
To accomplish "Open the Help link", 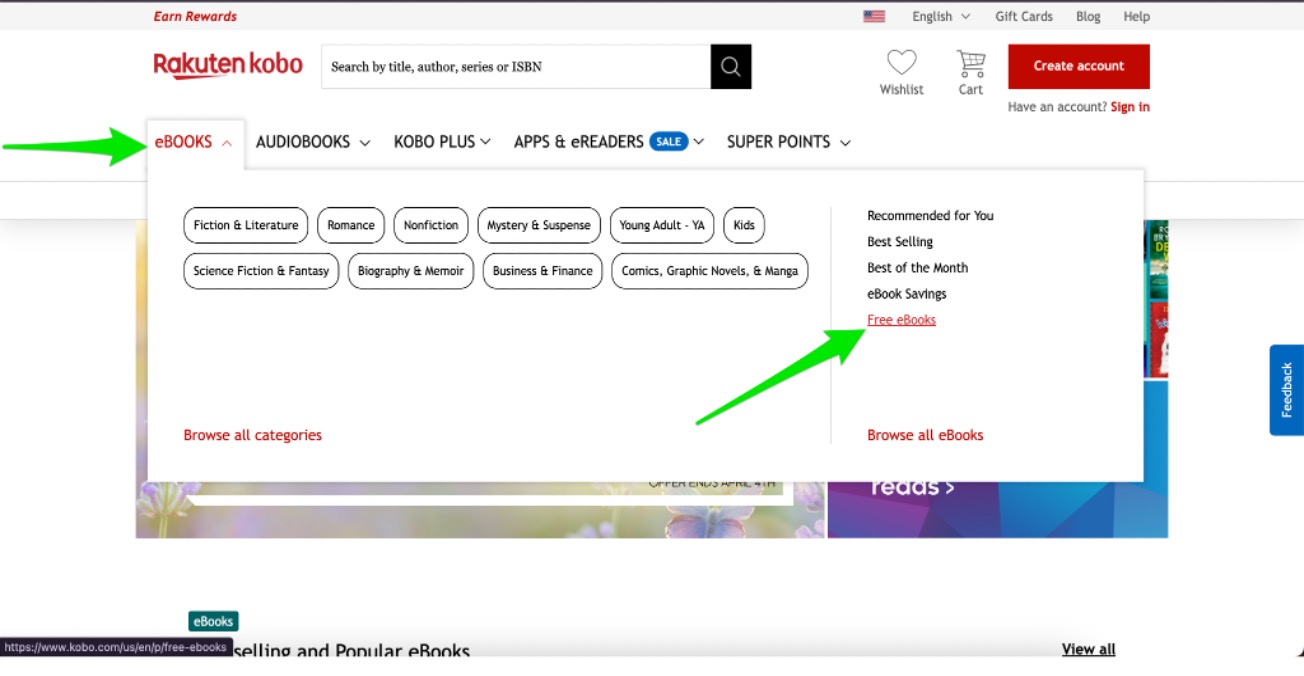I will pyautogui.click(x=1136, y=16).
